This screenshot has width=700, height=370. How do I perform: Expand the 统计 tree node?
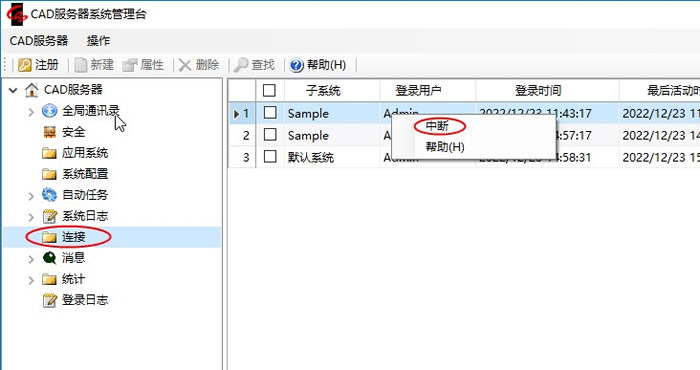[31, 280]
